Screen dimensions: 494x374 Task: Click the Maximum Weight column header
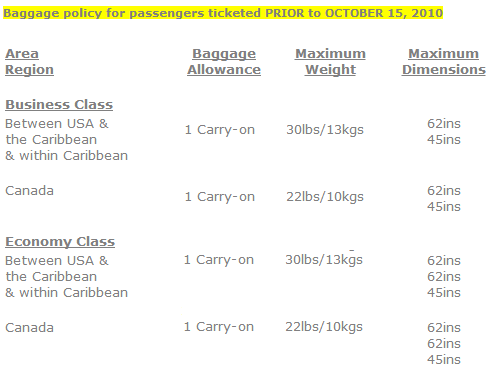point(330,62)
